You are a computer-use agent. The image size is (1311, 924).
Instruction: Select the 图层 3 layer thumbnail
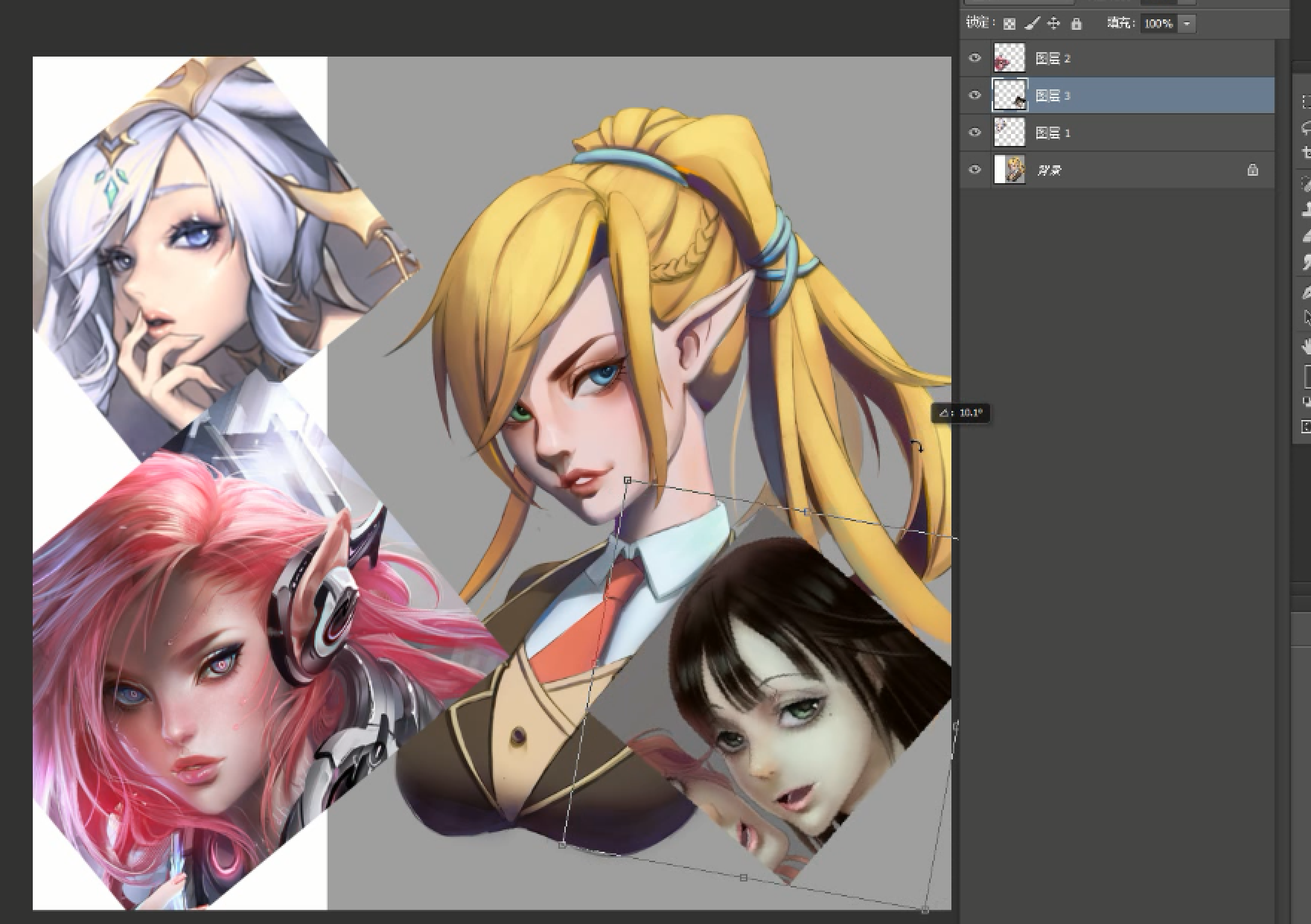(1009, 95)
